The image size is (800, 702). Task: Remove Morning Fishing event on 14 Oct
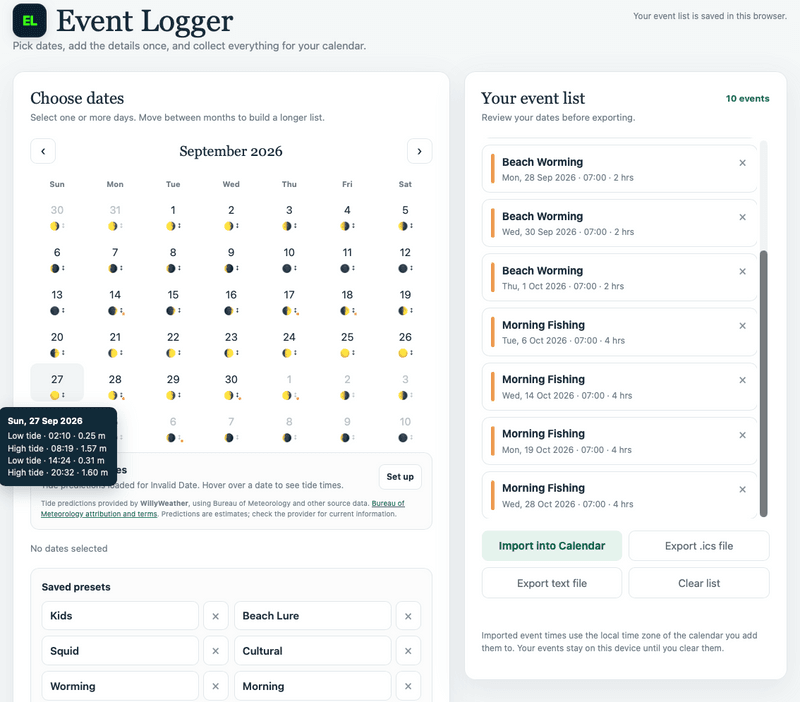(742, 380)
